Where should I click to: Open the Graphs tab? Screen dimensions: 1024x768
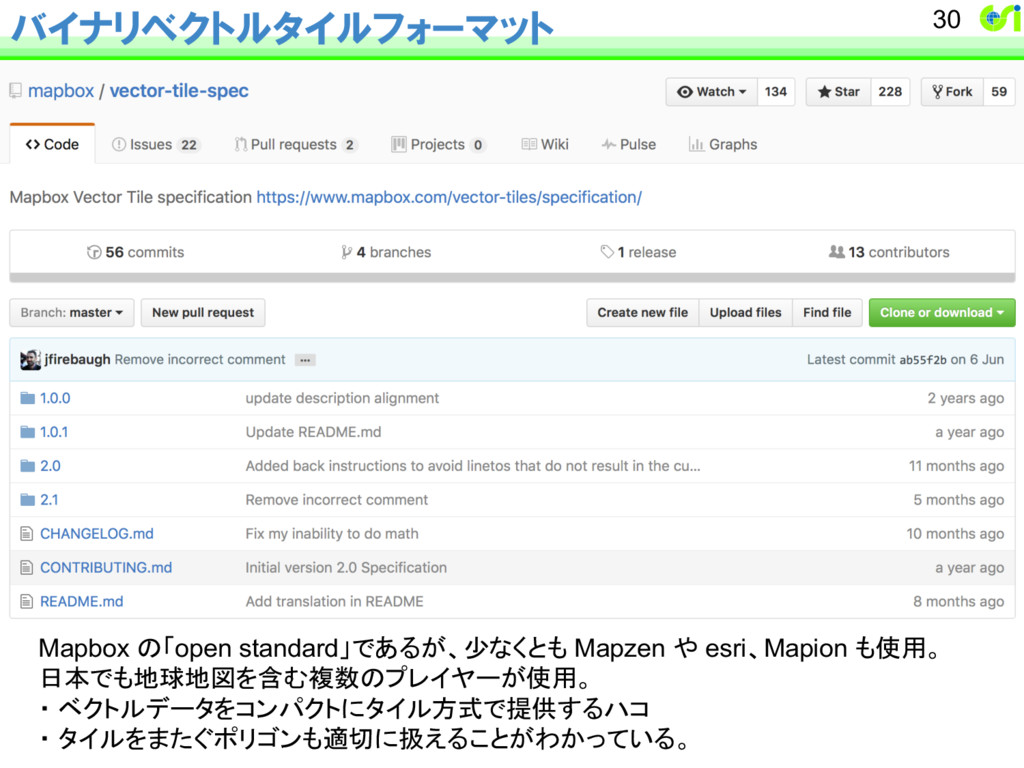click(723, 144)
